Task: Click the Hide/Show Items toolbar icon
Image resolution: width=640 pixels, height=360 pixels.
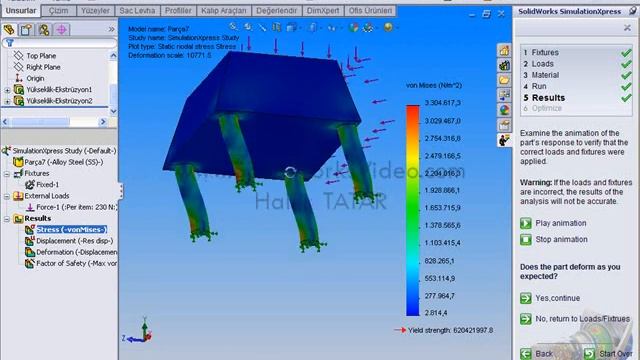Action: (x=332, y=28)
